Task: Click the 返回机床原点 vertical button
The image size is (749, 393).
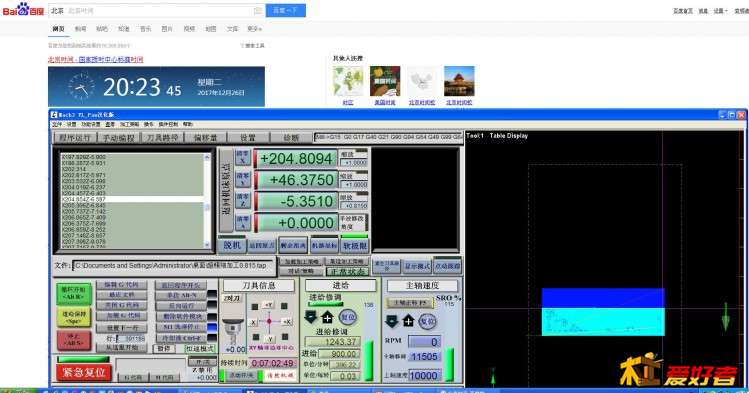Action: tap(226, 190)
